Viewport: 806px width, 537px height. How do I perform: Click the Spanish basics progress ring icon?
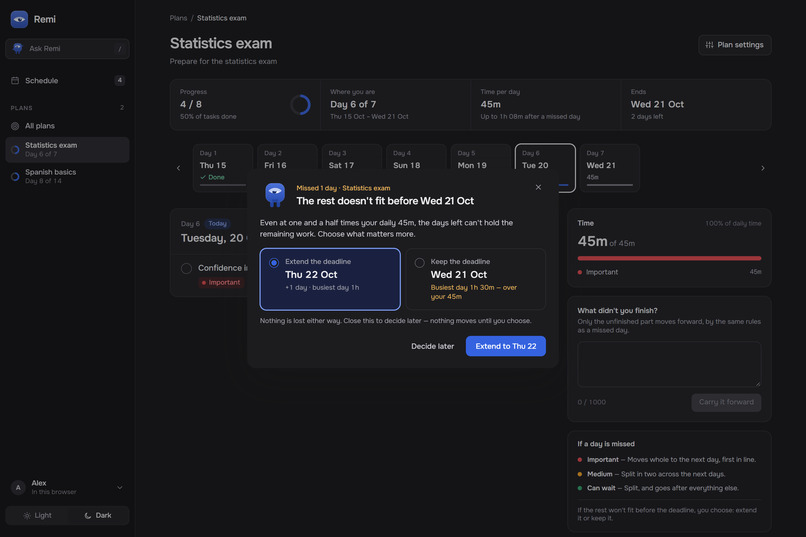pos(15,176)
